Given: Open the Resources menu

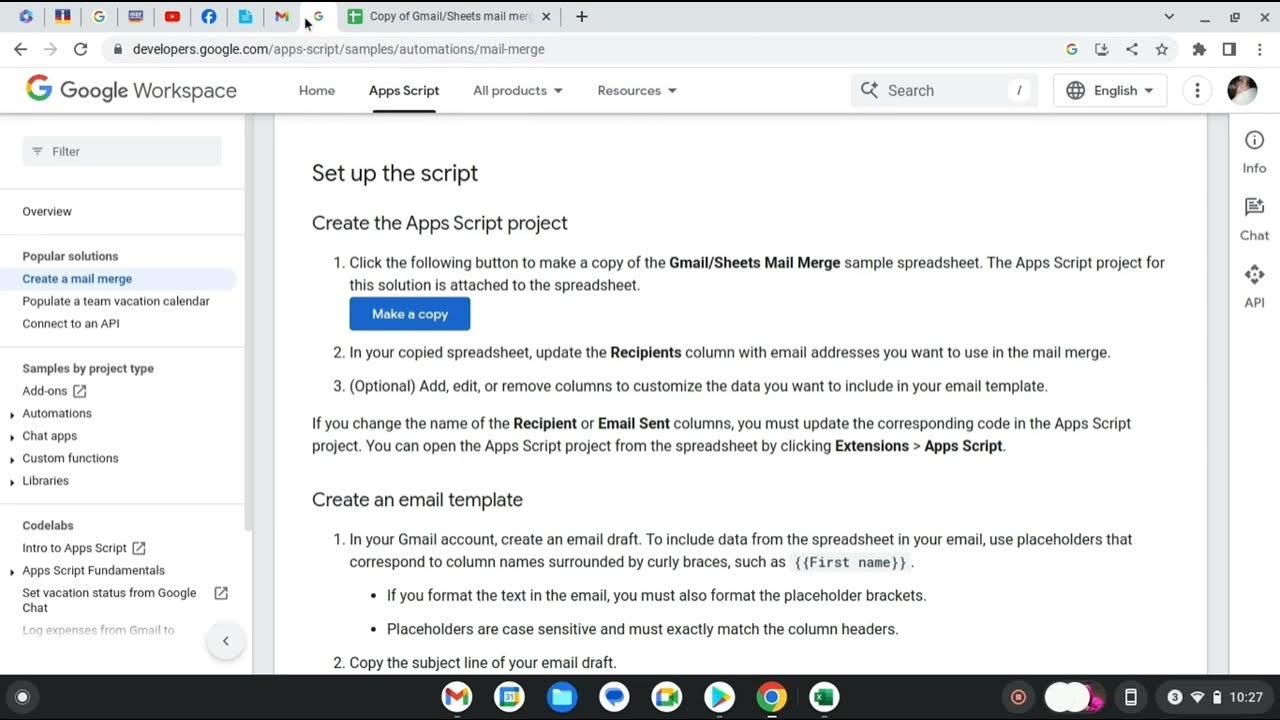Looking at the screenshot, I should [x=637, y=90].
